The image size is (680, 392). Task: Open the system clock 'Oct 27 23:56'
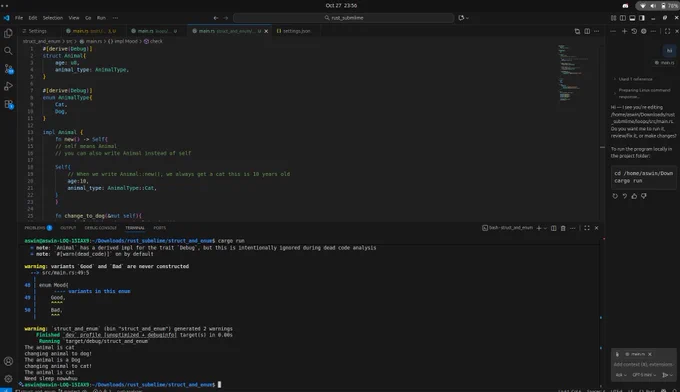click(x=341, y=6)
